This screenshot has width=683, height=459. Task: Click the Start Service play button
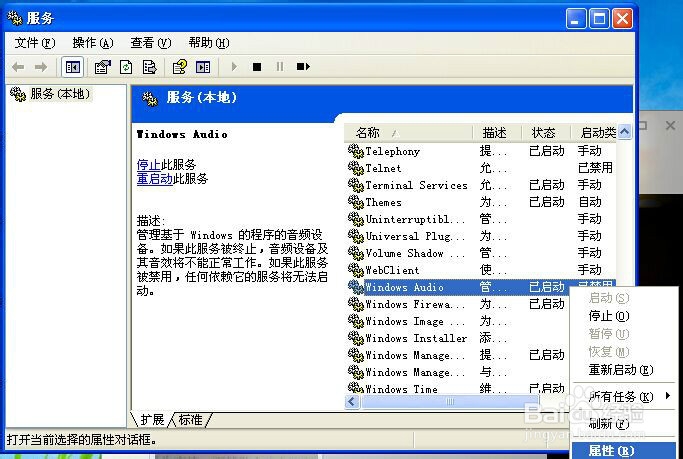tap(234, 67)
